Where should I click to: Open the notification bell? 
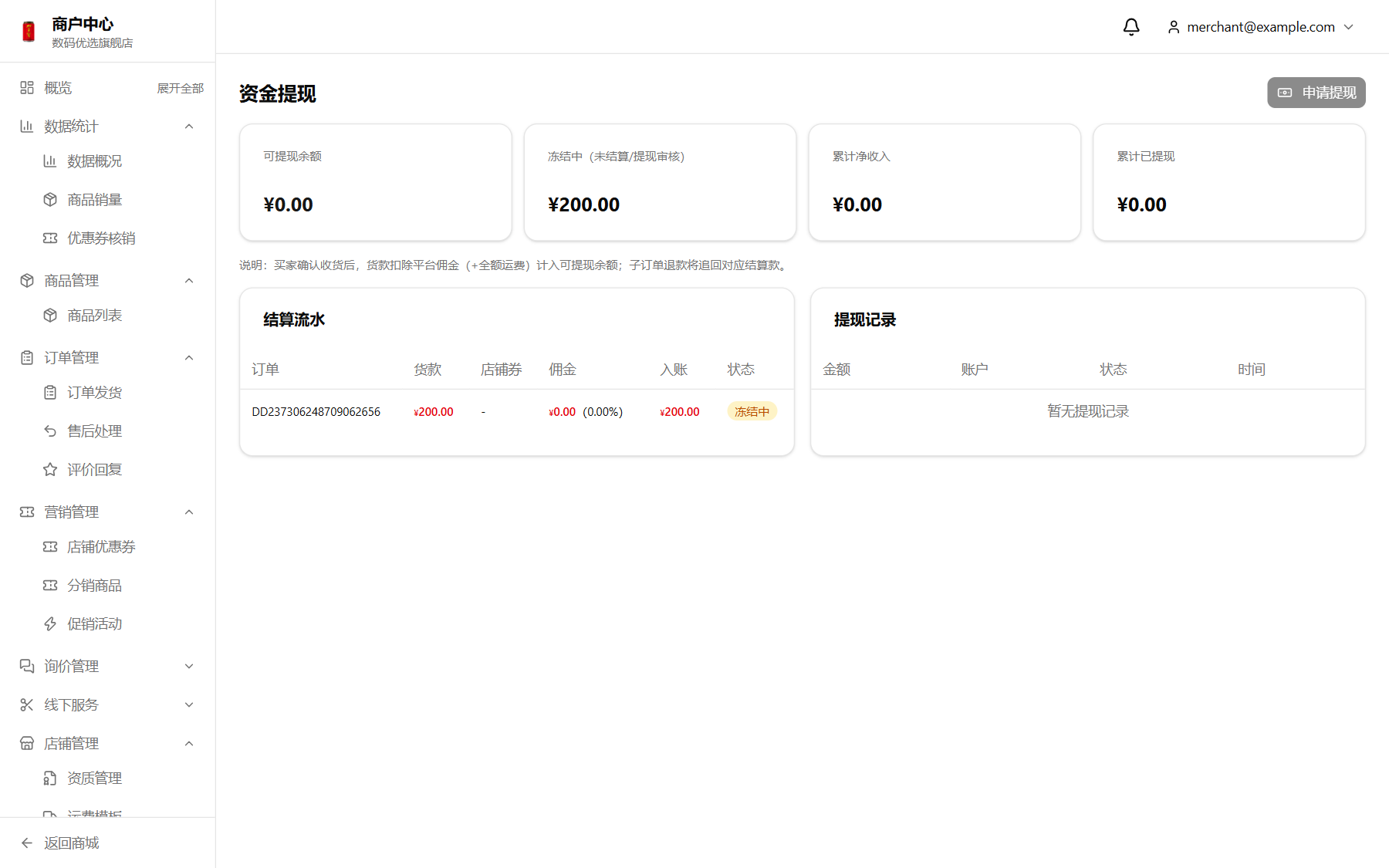1131,27
